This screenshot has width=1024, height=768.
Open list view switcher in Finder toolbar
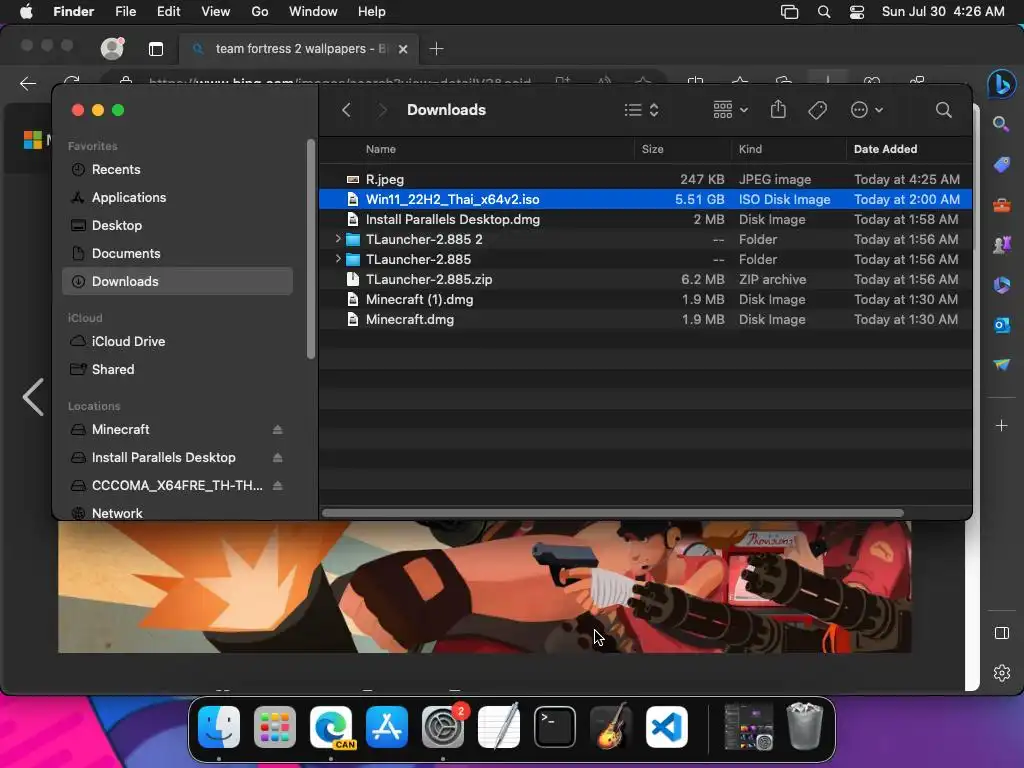tap(641, 110)
